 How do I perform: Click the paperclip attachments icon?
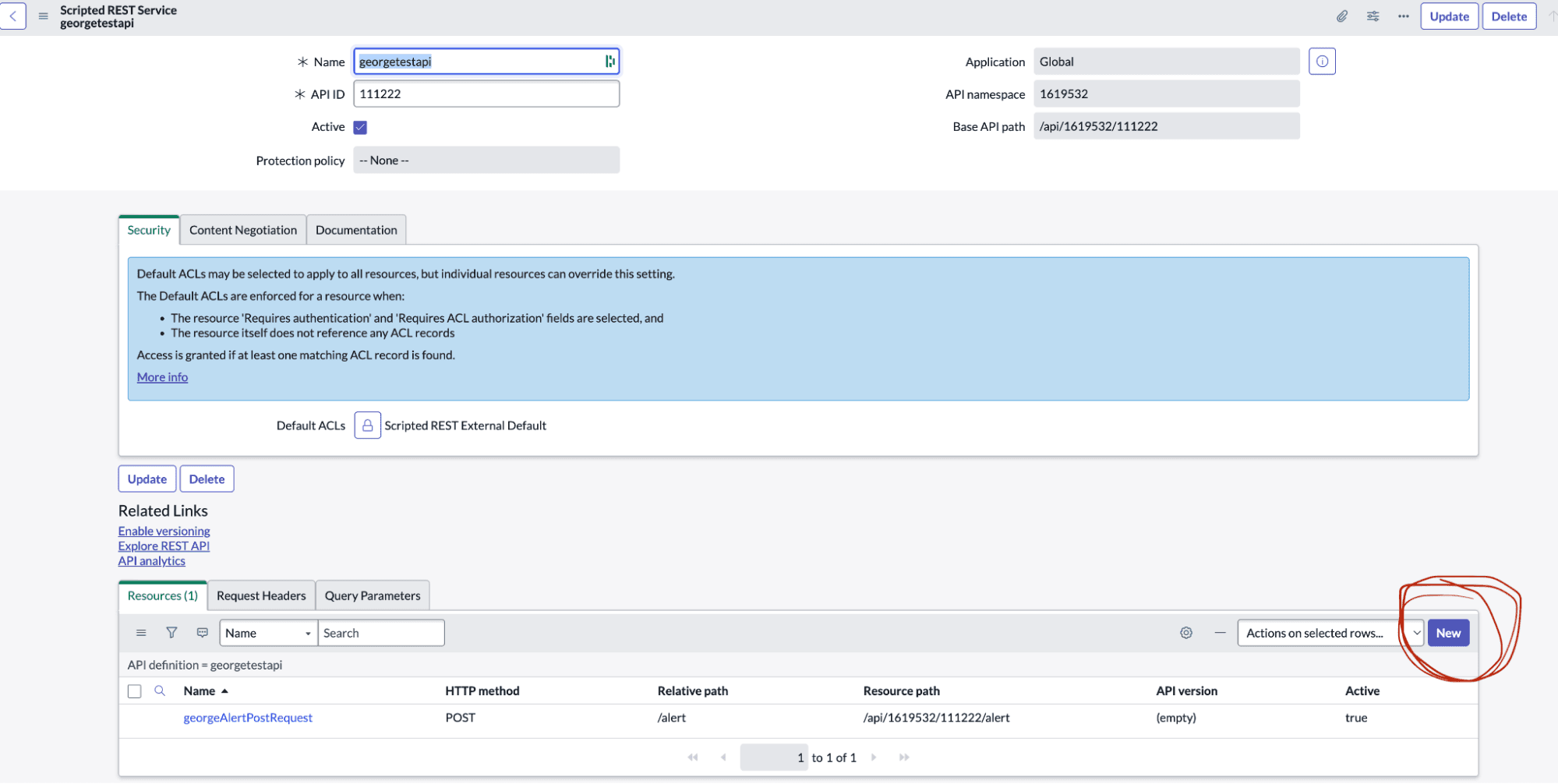pyautogui.click(x=1342, y=16)
